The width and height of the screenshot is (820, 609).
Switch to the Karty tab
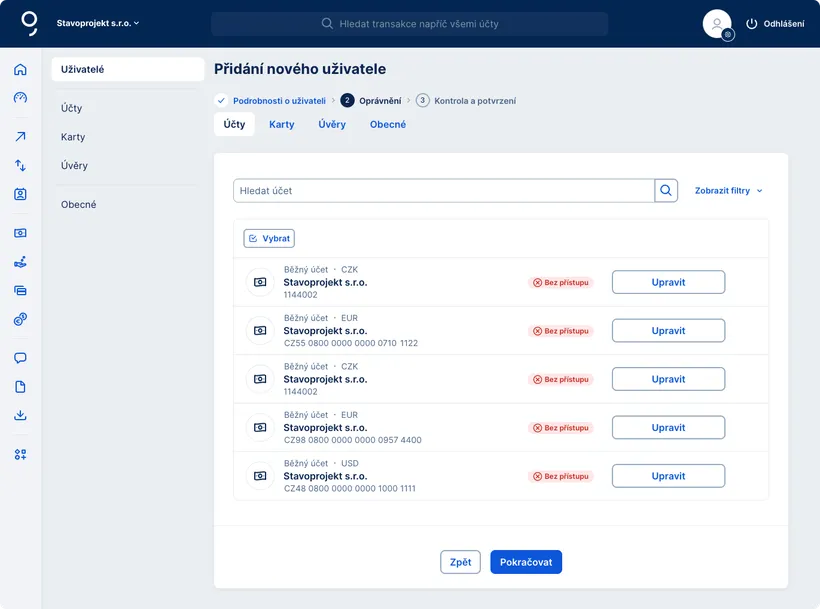point(281,125)
